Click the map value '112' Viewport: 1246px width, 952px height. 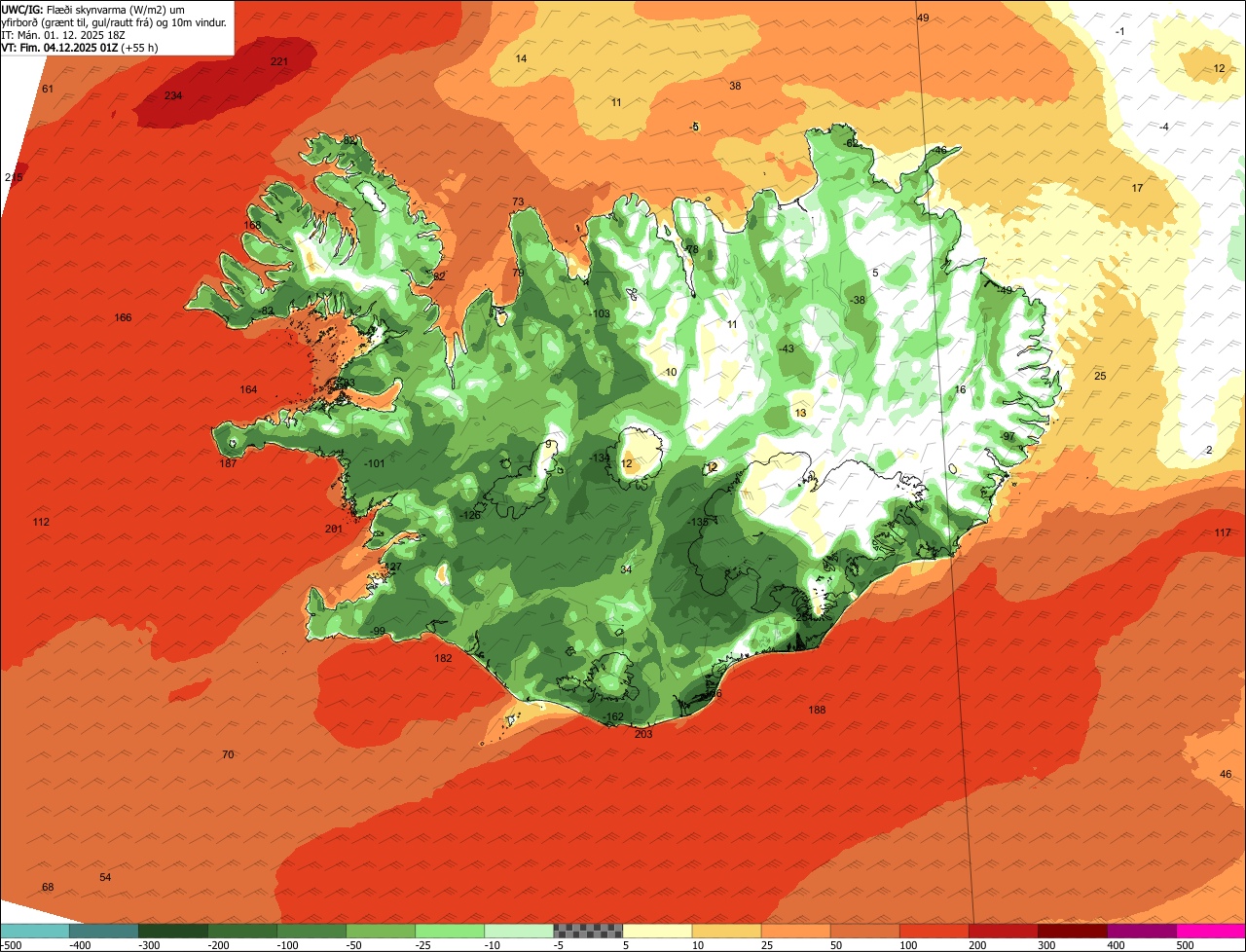click(41, 522)
